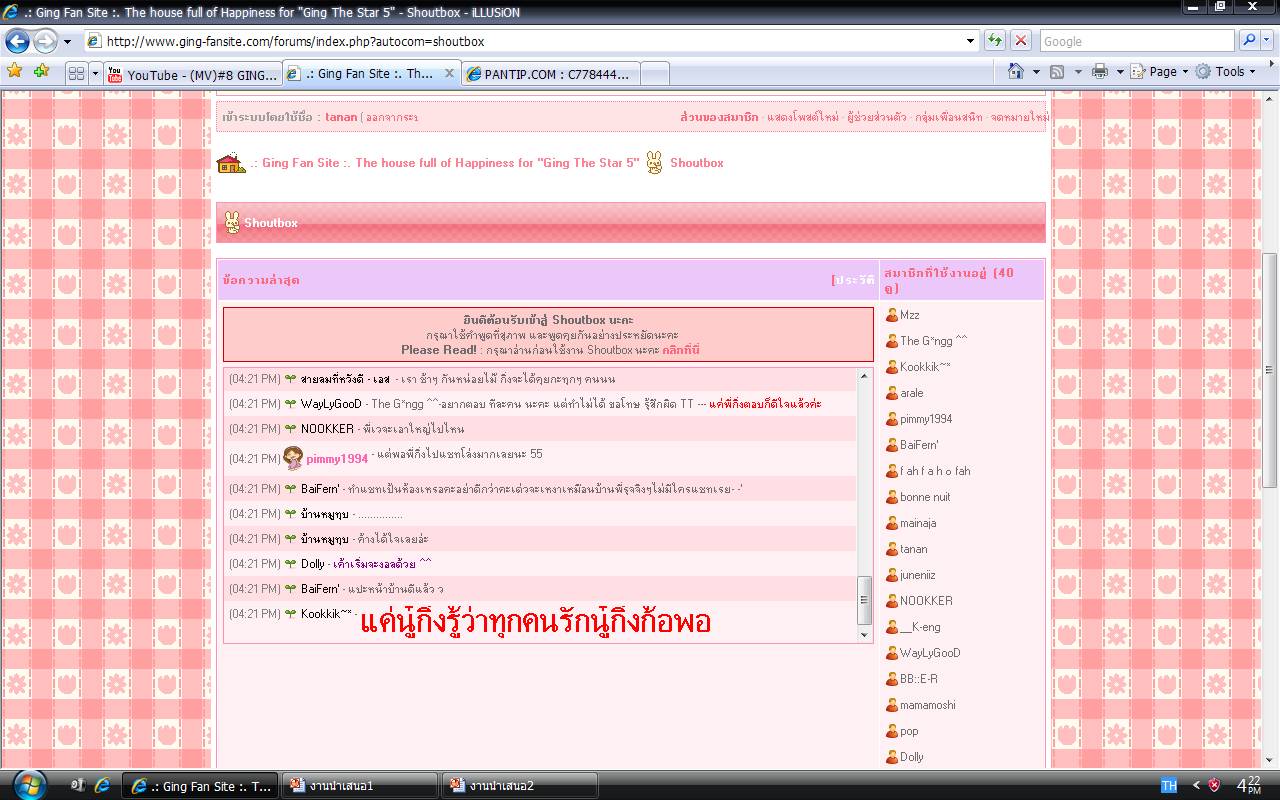This screenshot has height=800, width=1280.
Task: Switch to the PANTIP.COM tab
Action: [x=549, y=74]
